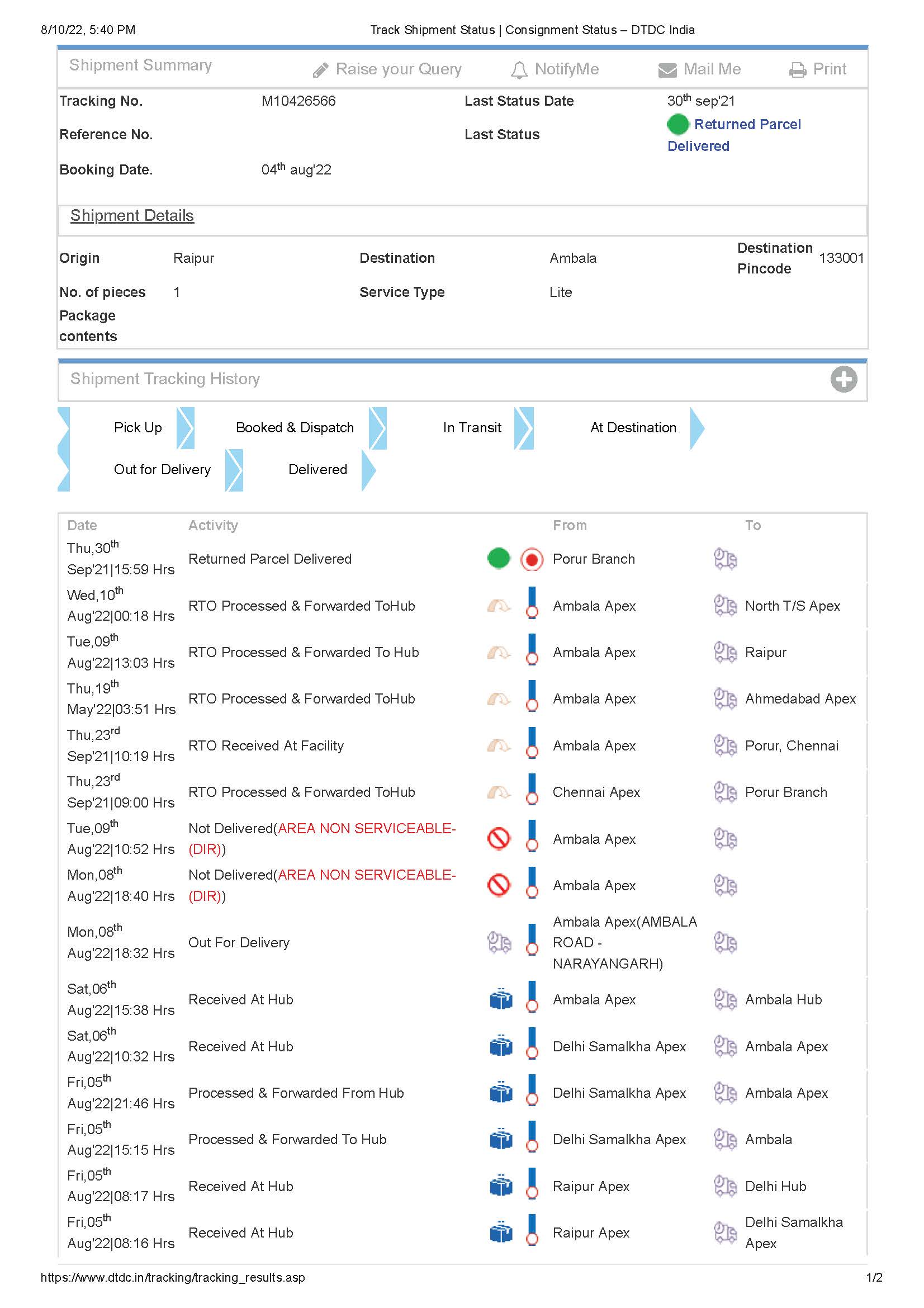The width and height of the screenshot is (924, 1308).
Task: Click the Out For Delivery truck icon
Action: click(499, 943)
